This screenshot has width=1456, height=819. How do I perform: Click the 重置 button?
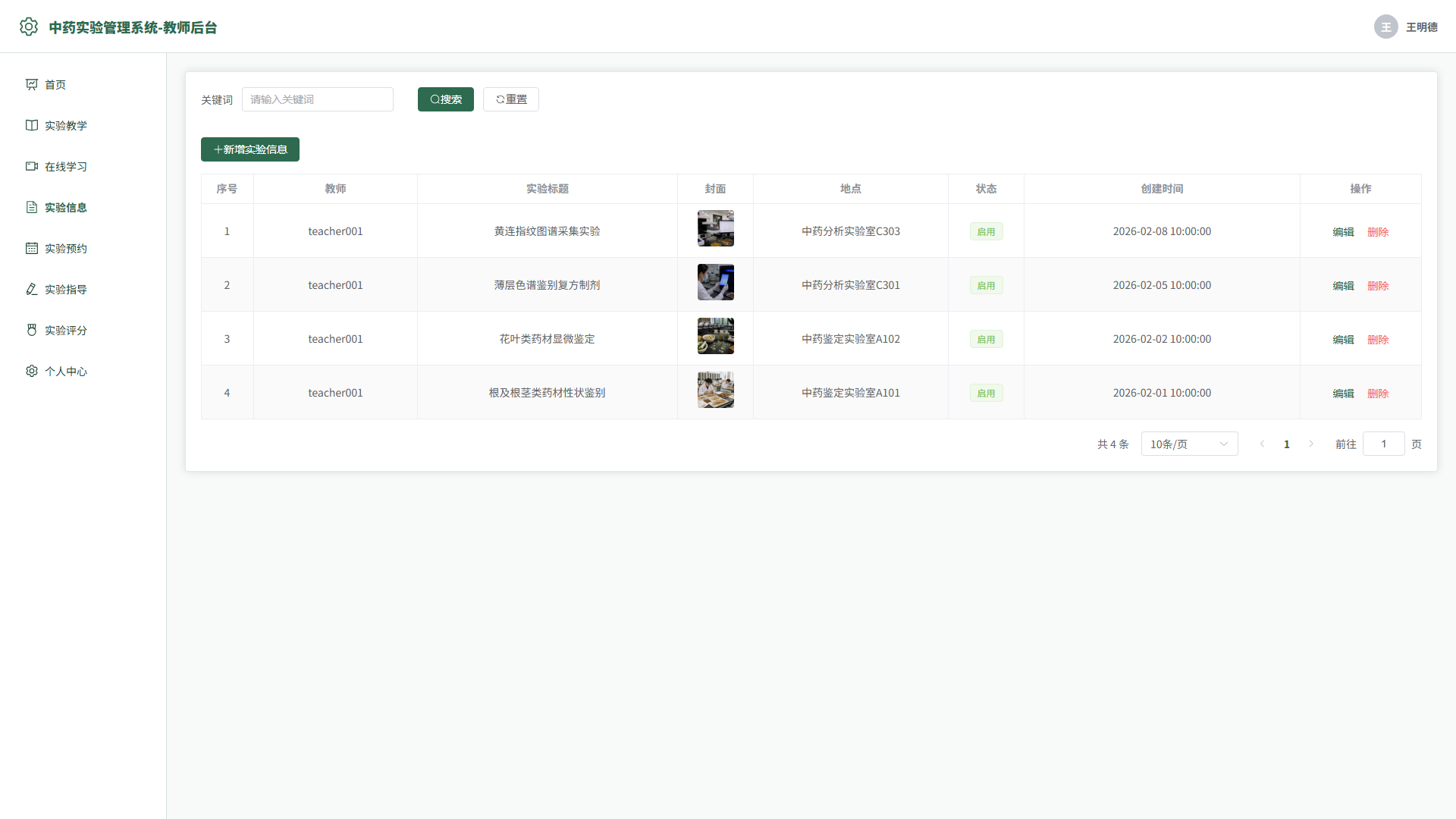[x=511, y=99]
